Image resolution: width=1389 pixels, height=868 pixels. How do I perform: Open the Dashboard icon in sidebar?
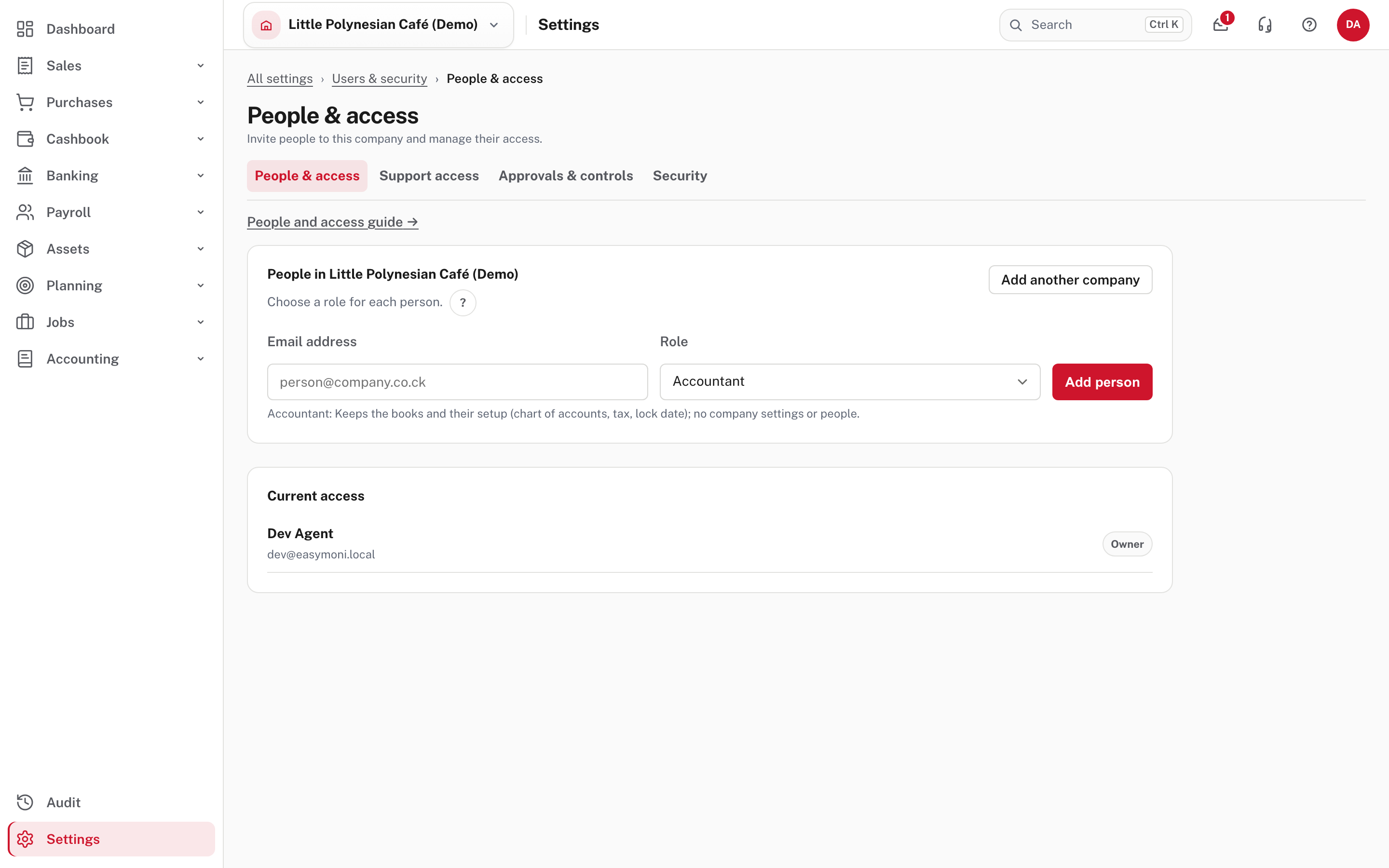tap(25, 29)
